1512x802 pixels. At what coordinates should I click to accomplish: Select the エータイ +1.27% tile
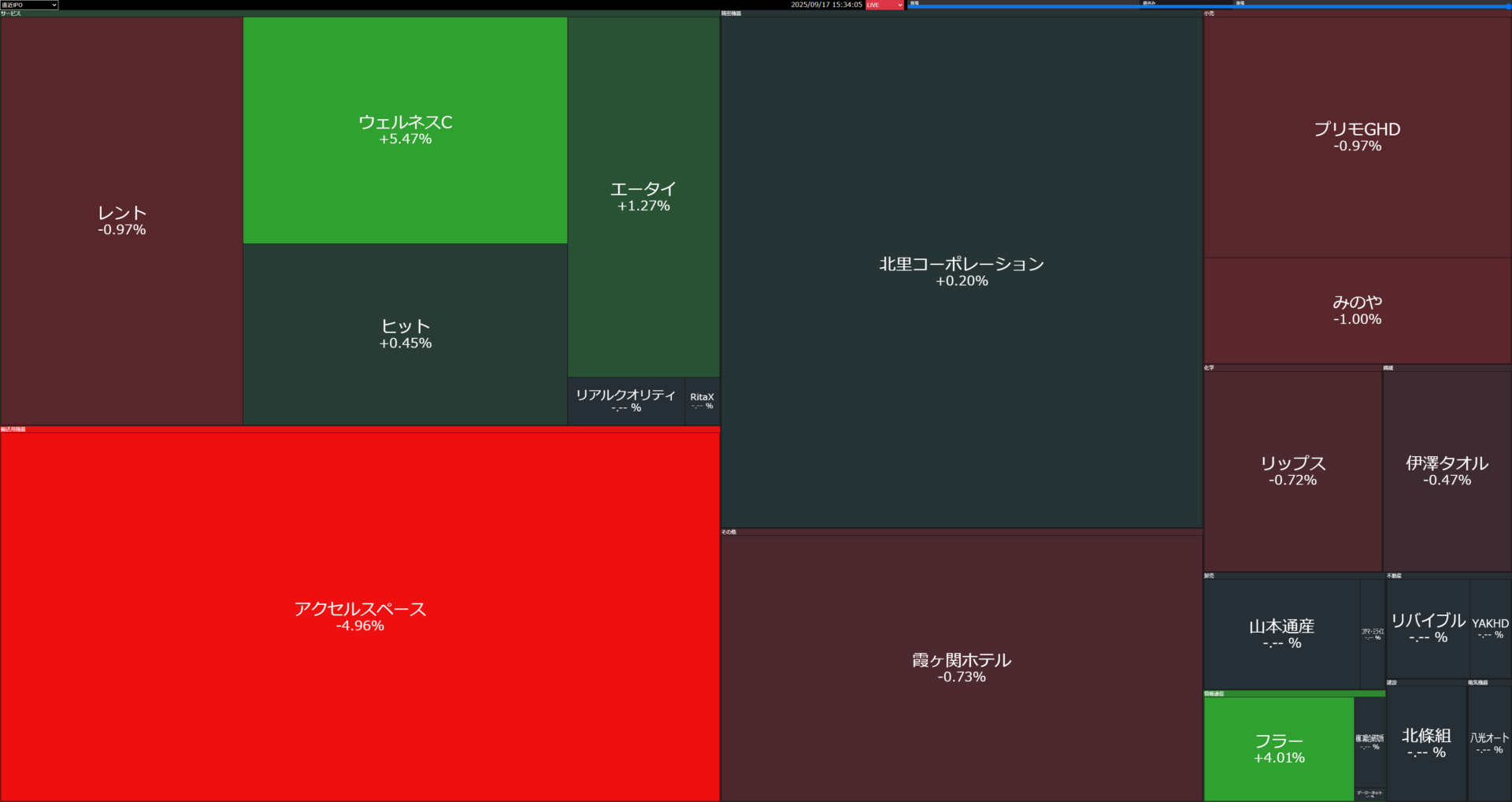(x=643, y=197)
